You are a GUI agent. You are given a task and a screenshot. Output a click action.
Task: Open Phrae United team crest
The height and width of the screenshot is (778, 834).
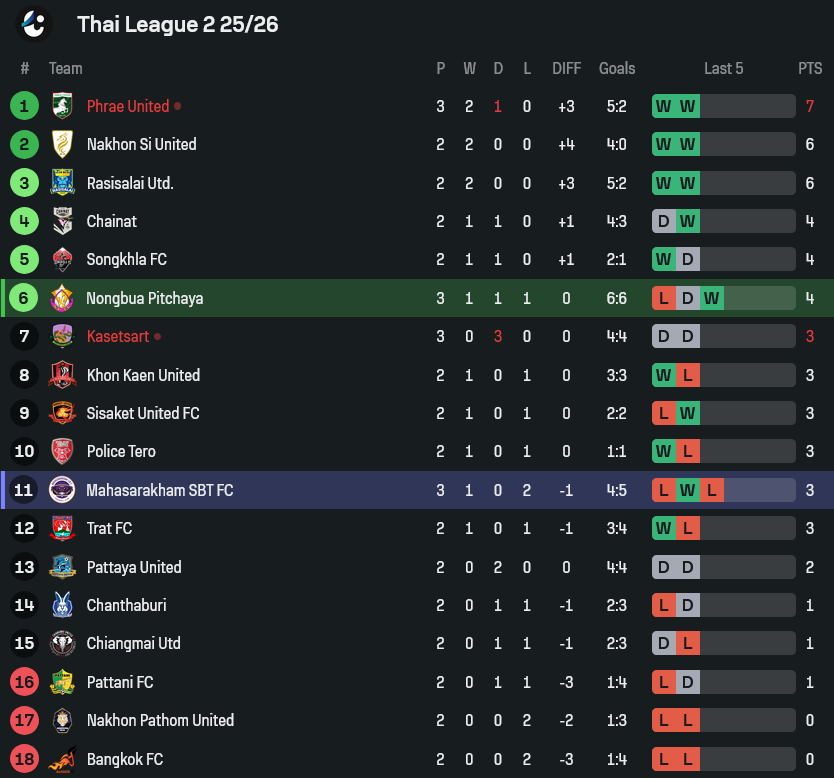62,106
